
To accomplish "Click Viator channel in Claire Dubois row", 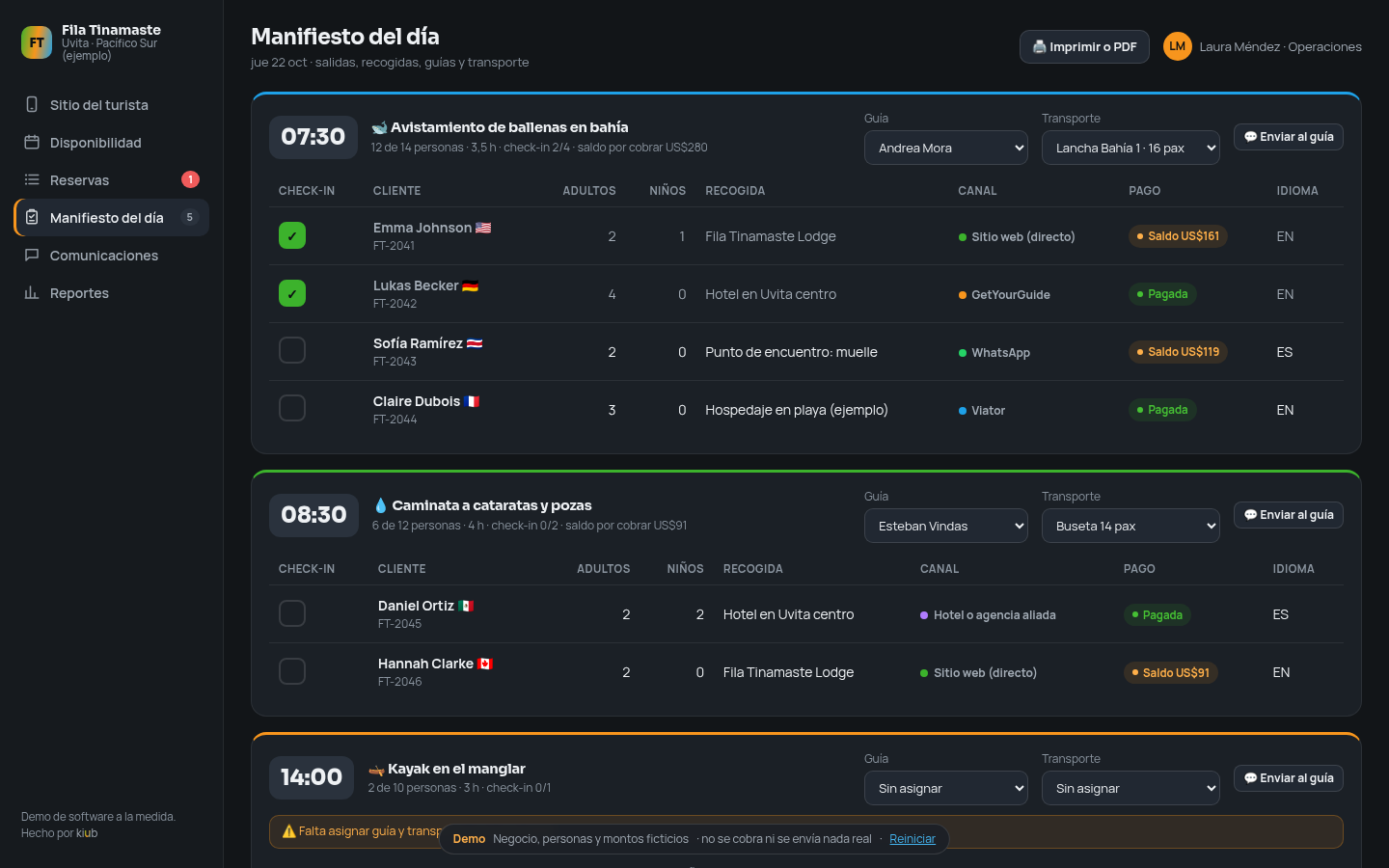I will point(982,411).
